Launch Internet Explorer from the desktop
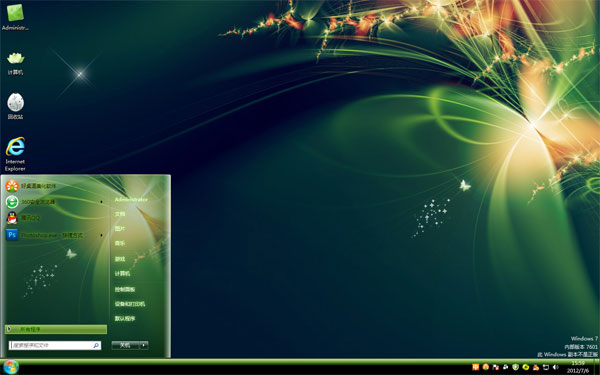The width and height of the screenshot is (600, 375). pyautogui.click(x=15, y=154)
